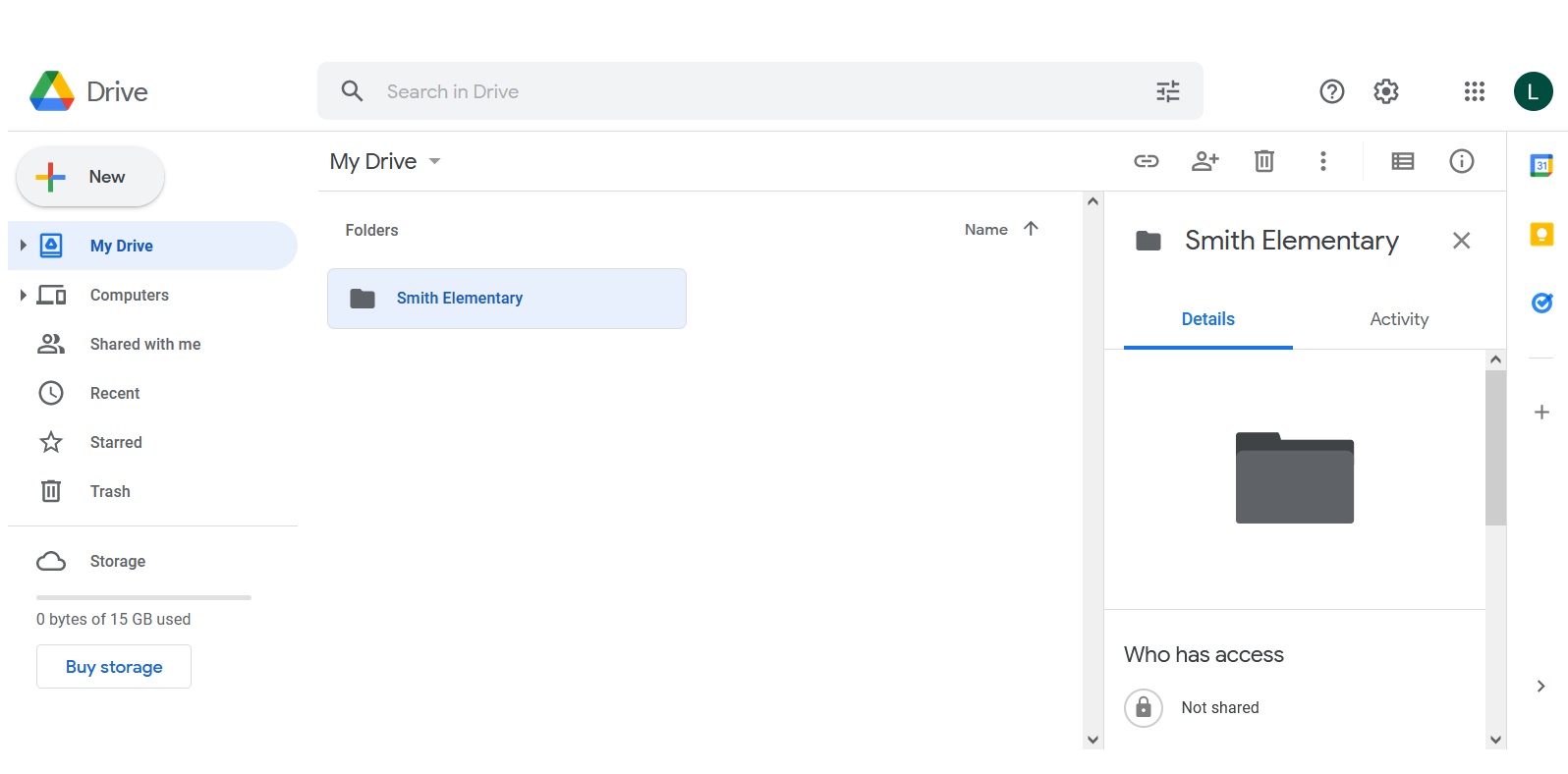The image size is (1568, 774).
Task: Click folder icon beside Smith Elementary title
Action: point(1148,241)
